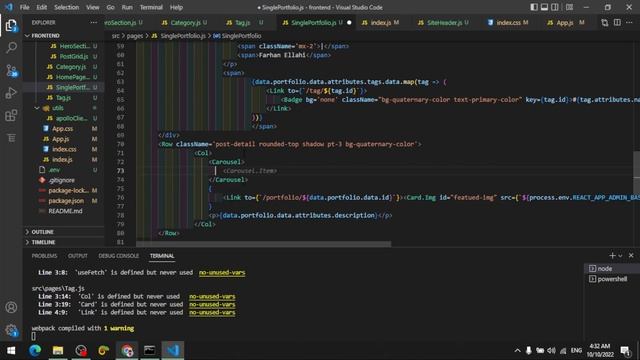
Task: Toggle bottom panel layout icon
Action: [x=544, y=7]
